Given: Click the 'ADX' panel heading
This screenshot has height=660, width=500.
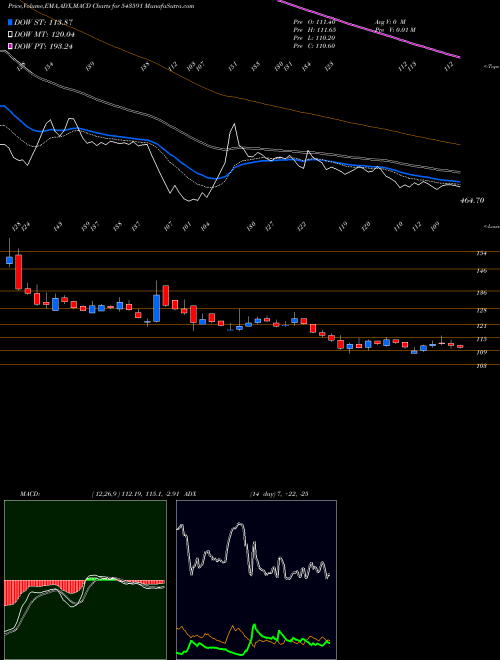Looking at the screenshot, I should tap(190, 494).
